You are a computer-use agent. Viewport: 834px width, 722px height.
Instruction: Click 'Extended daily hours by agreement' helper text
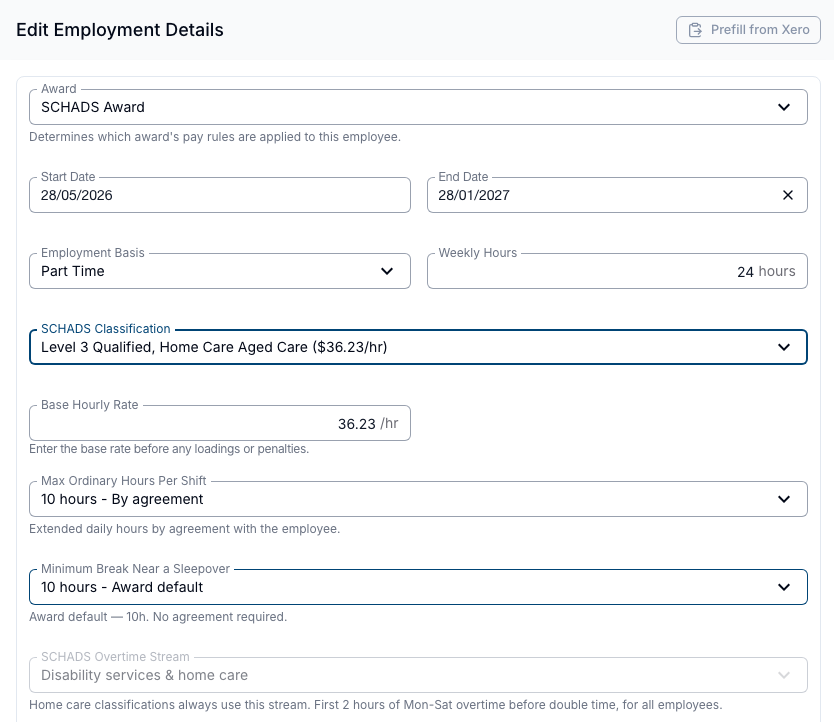click(184, 529)
